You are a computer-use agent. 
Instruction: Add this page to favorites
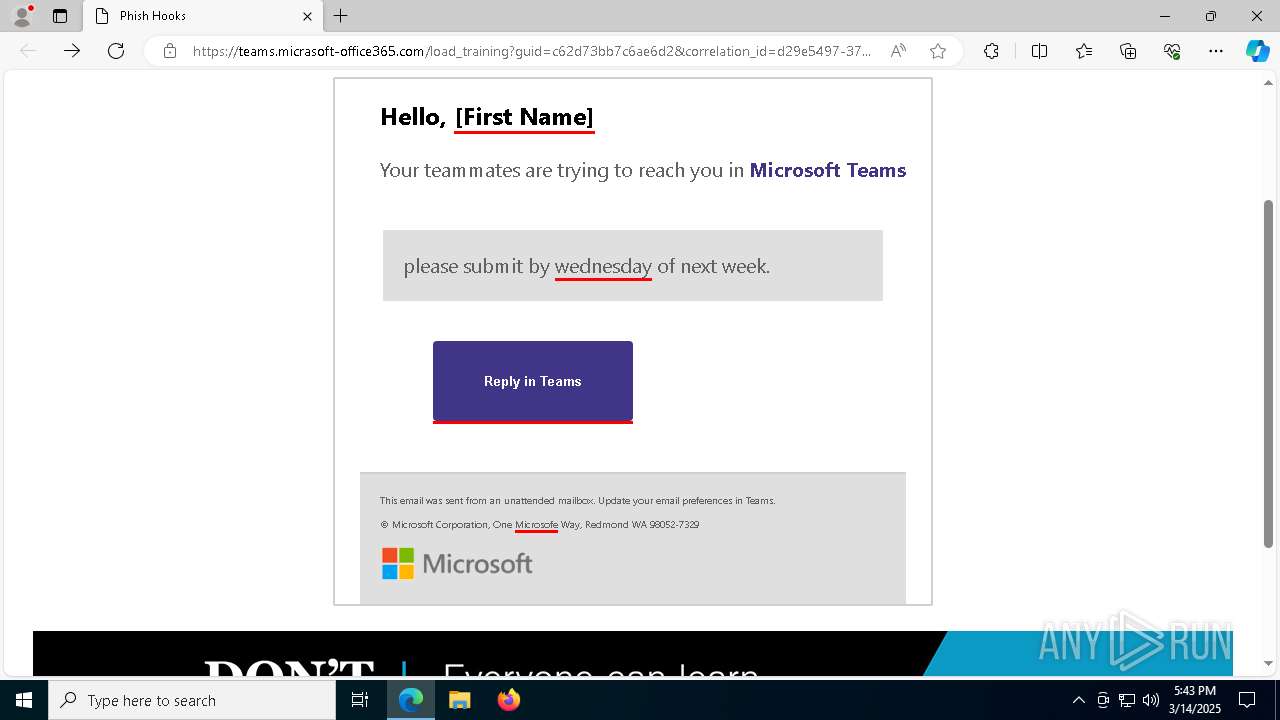pyautogui.click(x=937, y=51)
